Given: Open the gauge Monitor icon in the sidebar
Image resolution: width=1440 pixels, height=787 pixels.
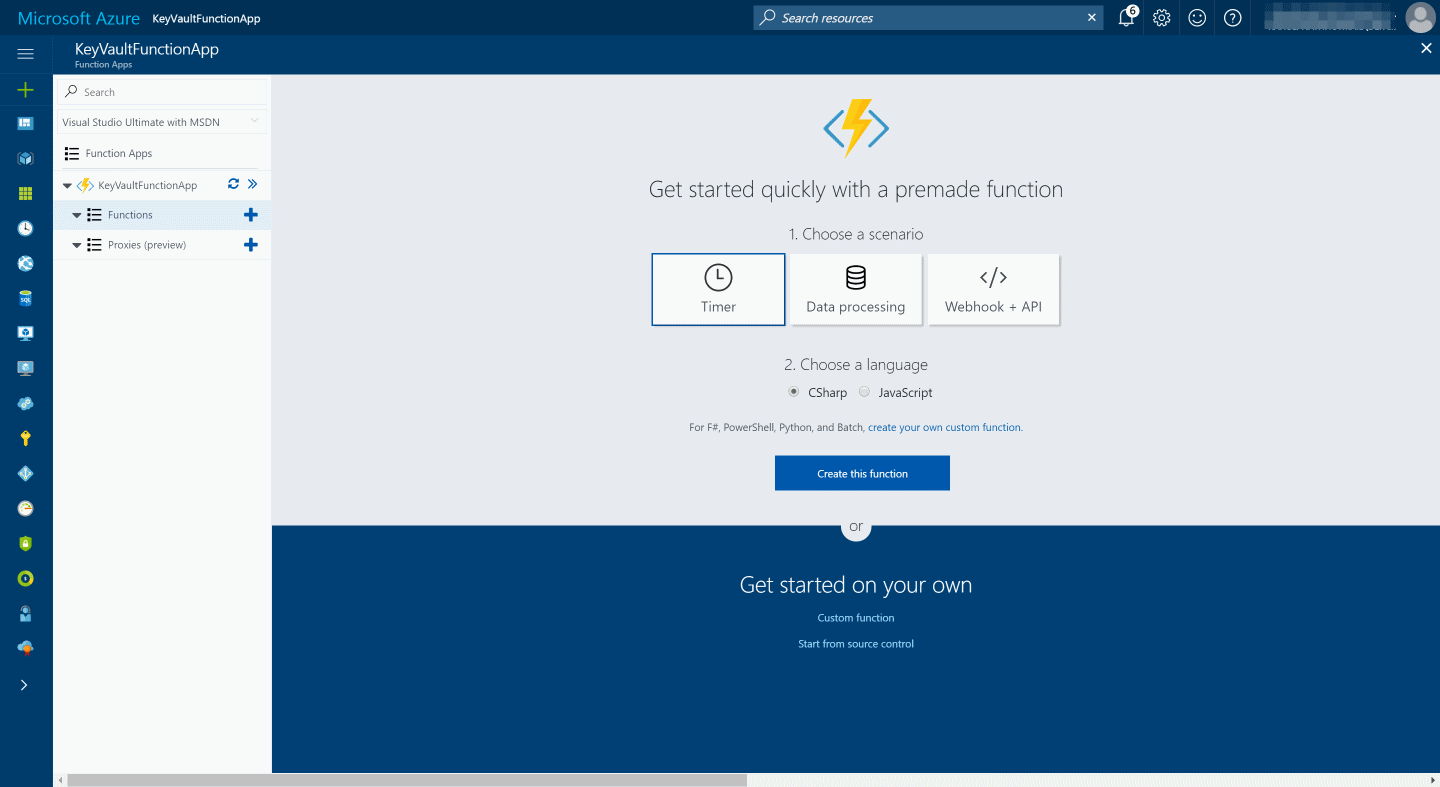Looking at the screenshot, I should pos(26,508).
